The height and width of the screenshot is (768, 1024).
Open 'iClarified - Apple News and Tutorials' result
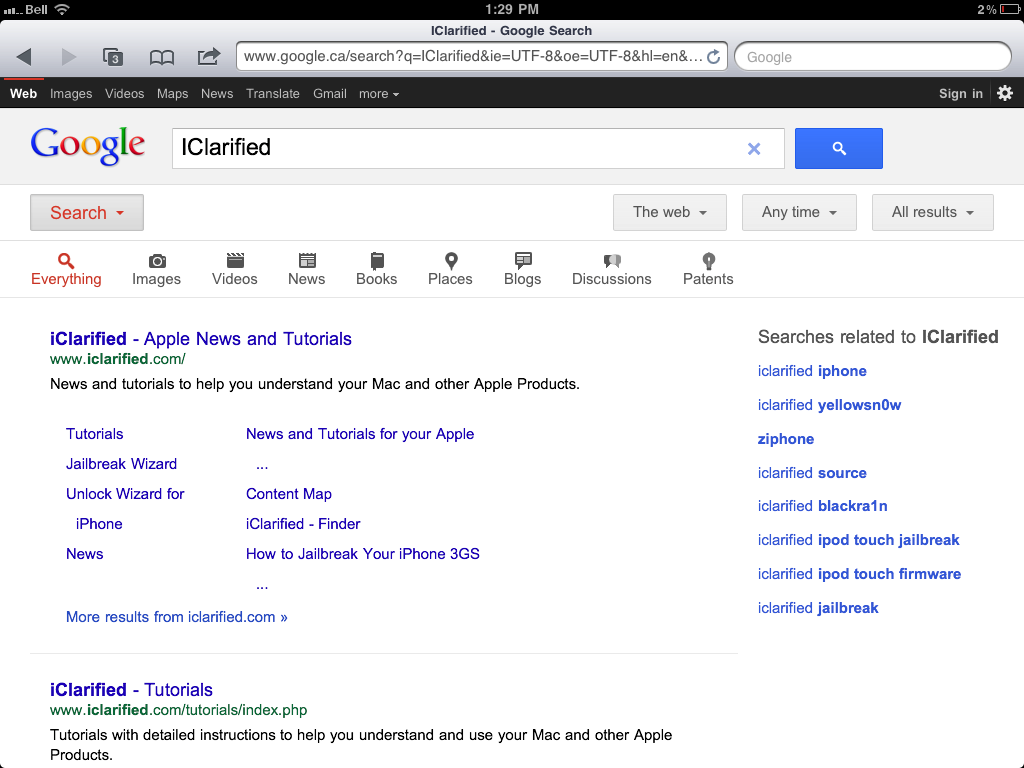(201, 339)
